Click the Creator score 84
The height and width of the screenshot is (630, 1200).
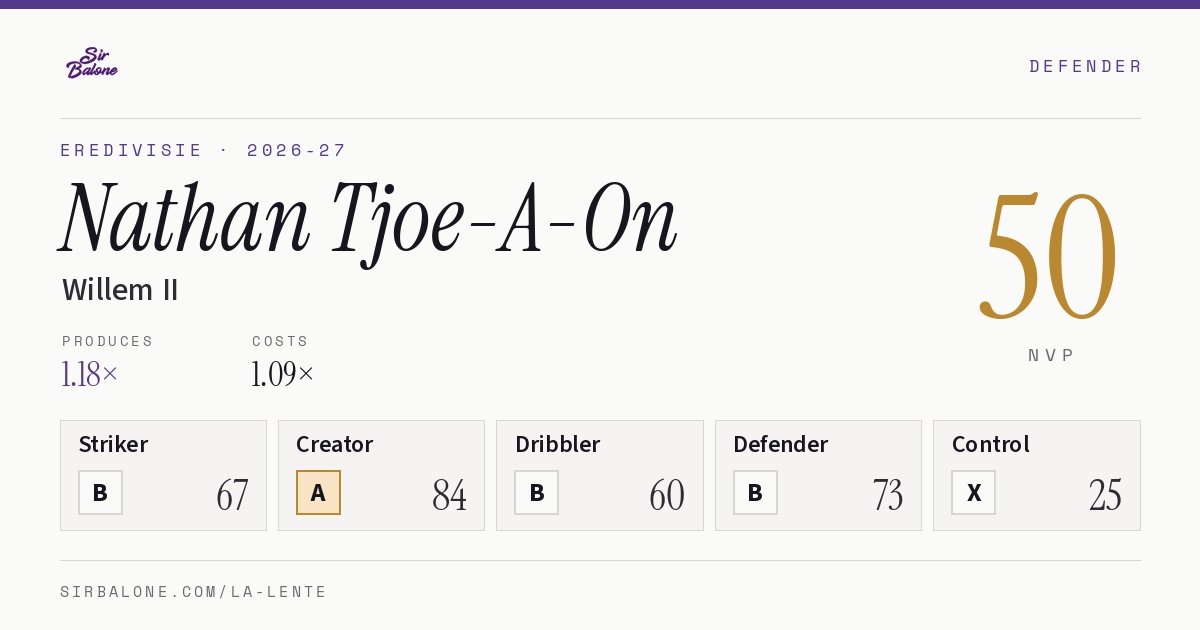(x=450, y=495)
